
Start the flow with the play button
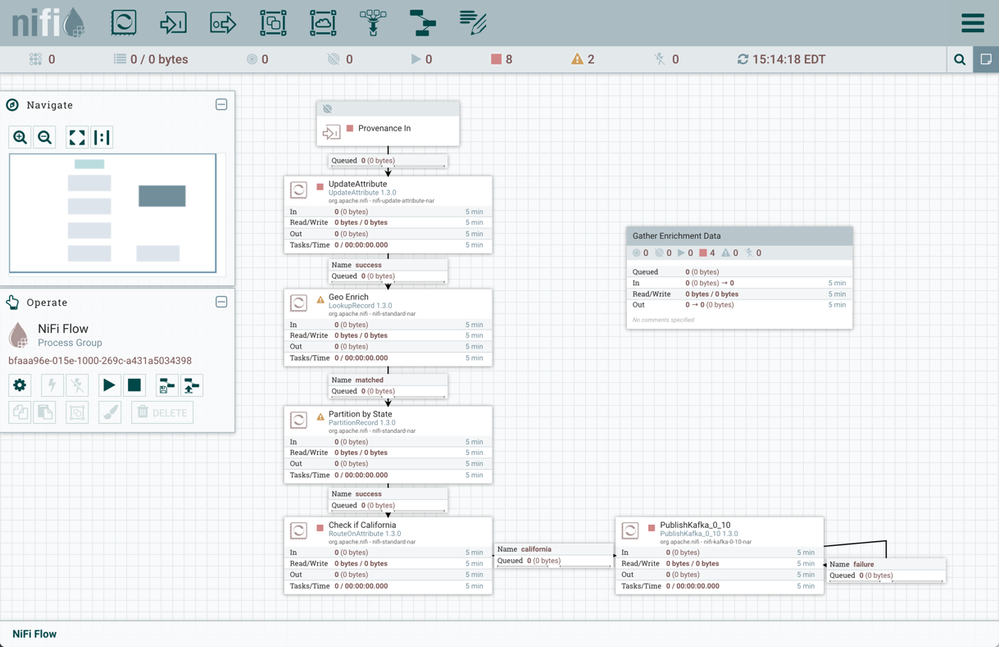point(109,385)
